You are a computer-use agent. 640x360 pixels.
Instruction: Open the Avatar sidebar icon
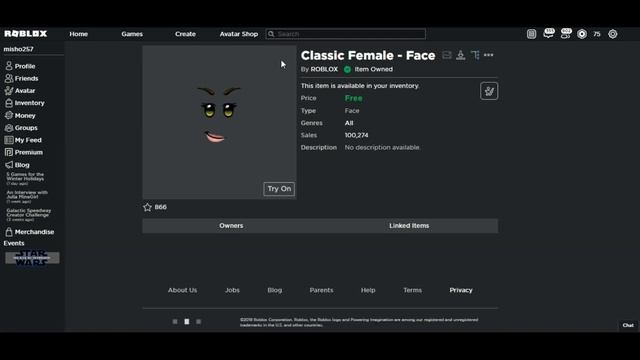click(x=9, y=90)
